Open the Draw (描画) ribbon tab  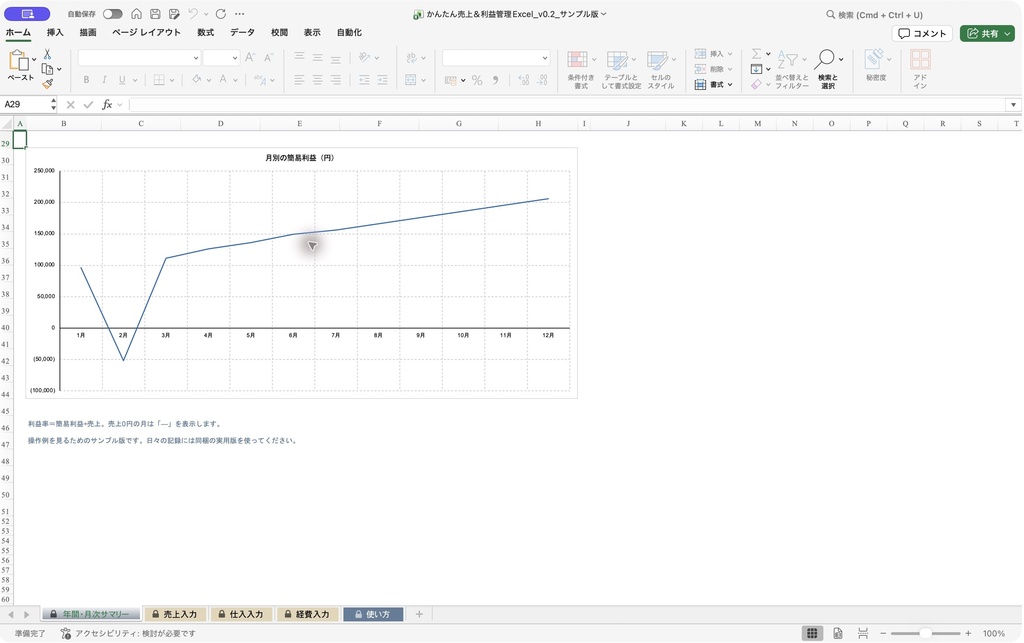coord(88,33)
